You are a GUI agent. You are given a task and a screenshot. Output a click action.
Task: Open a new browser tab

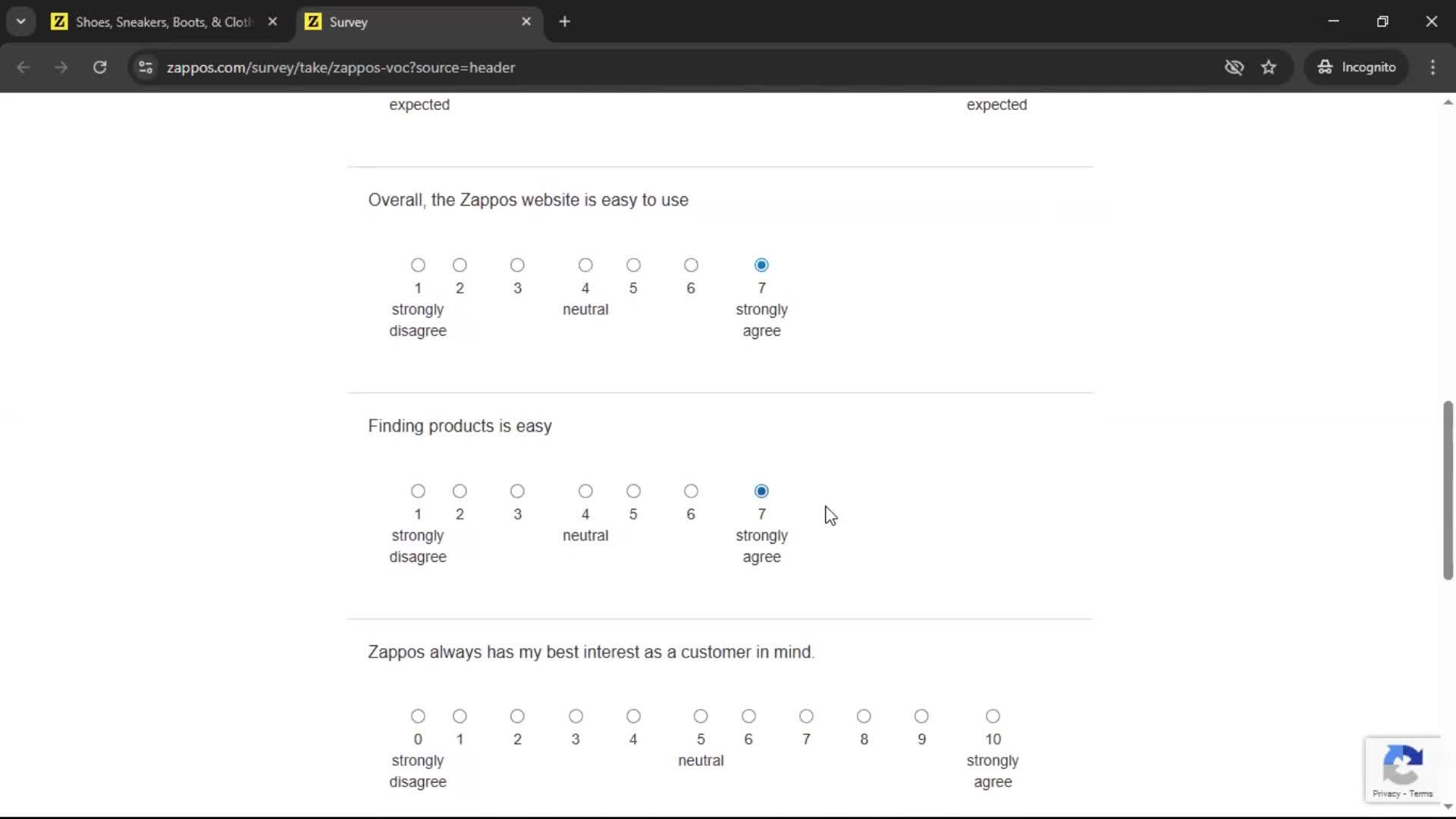564,22
